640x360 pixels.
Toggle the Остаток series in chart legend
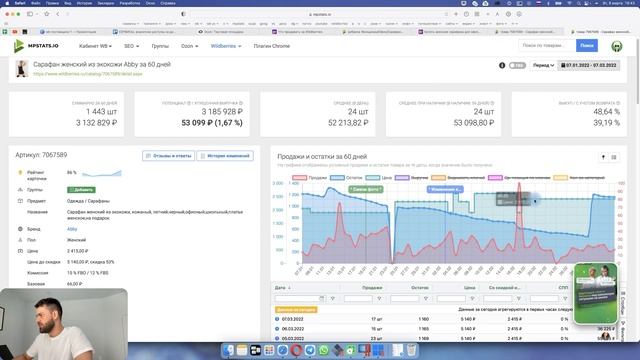click(x=346, y=178)
